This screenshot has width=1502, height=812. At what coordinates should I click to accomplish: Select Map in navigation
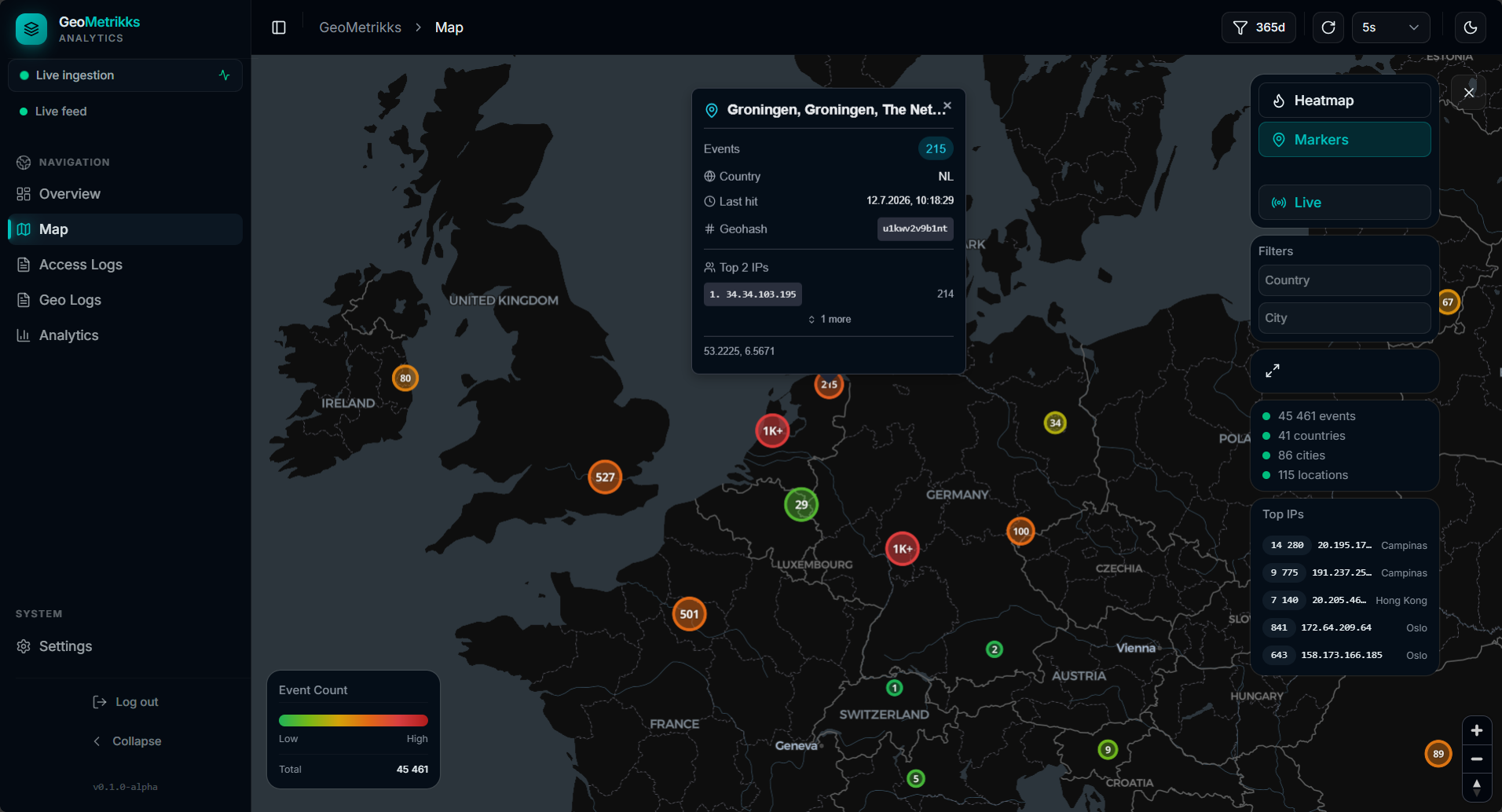(125, 229)
